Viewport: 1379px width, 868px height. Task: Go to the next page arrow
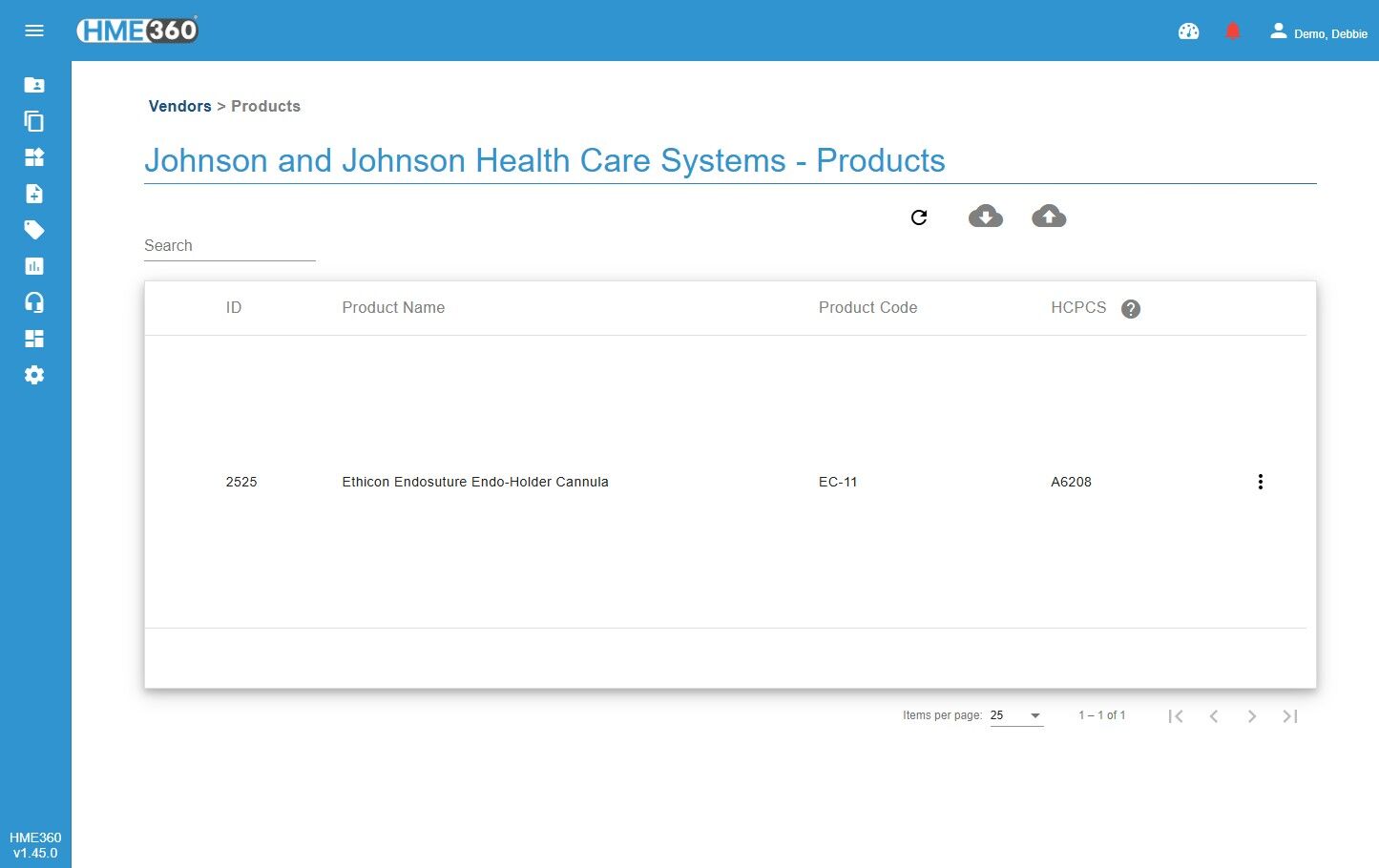tap(1251, 716)
